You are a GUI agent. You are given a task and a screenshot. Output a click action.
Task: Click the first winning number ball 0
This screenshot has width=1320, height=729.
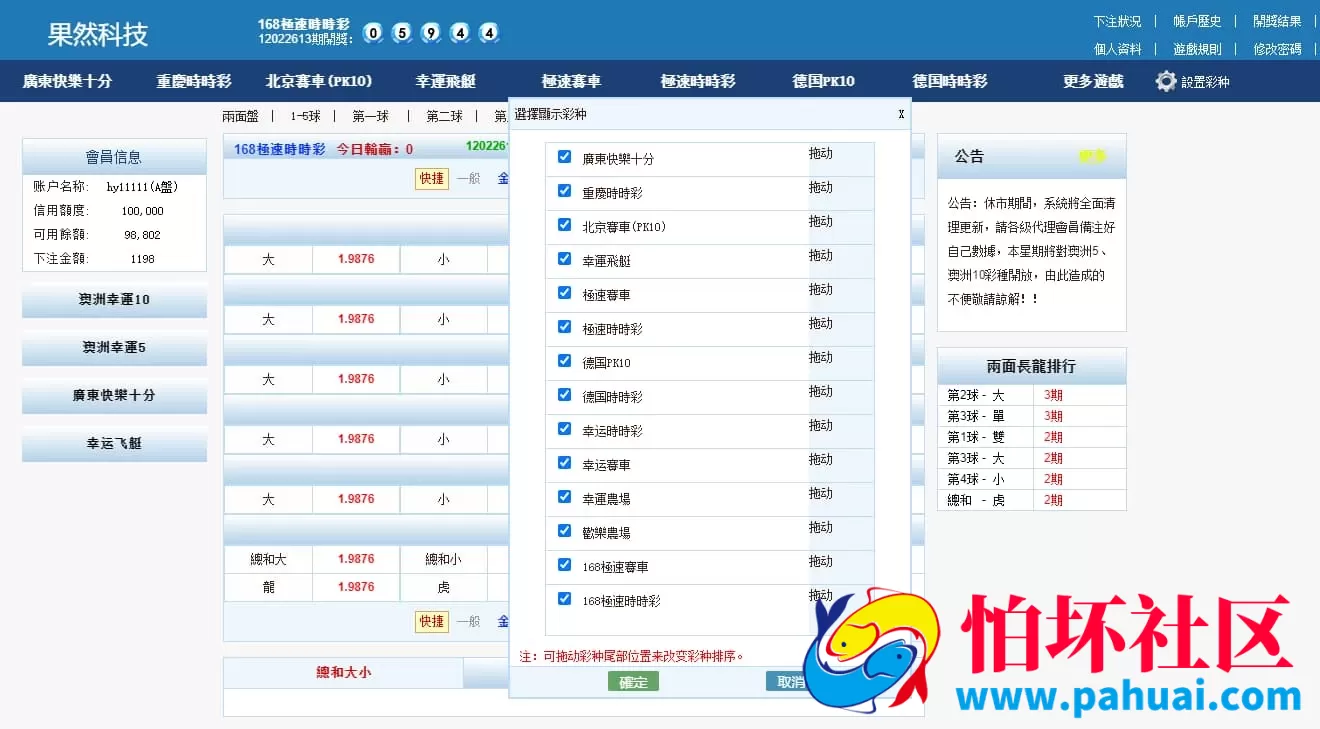(x=372, y=33)
